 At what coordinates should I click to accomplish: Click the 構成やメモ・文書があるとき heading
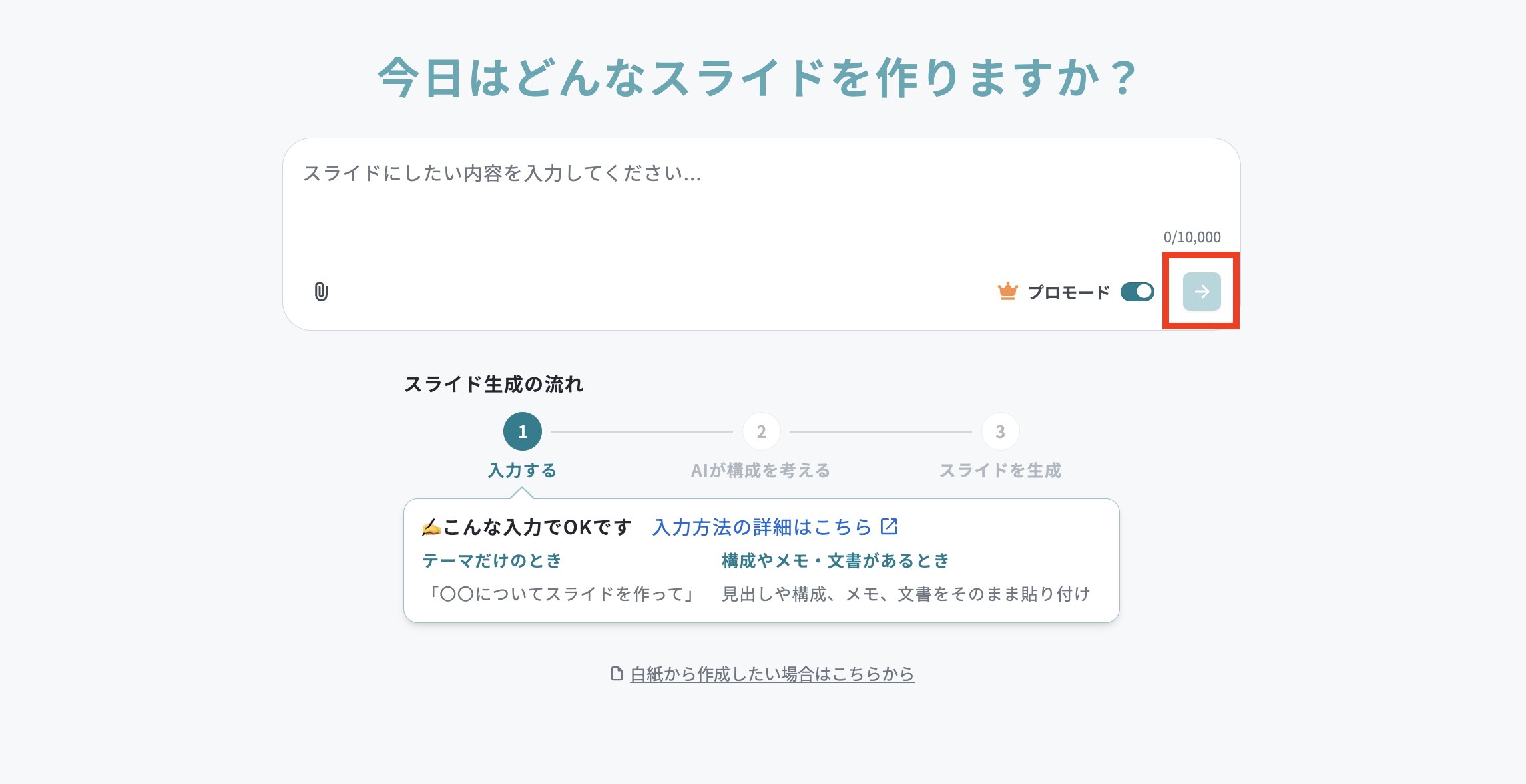pos(836,560)
